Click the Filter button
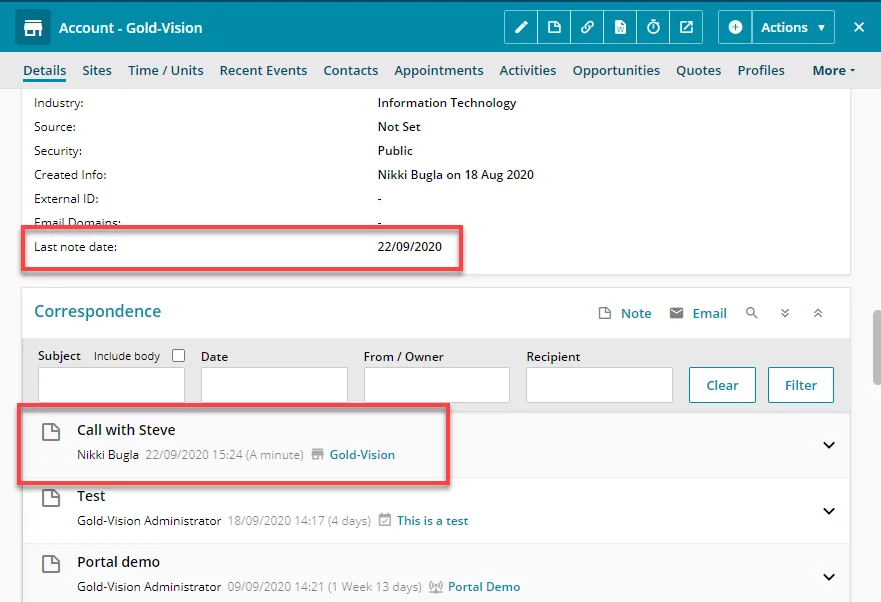881x602 pixels. pyautogui.click(x=801, y=385)
